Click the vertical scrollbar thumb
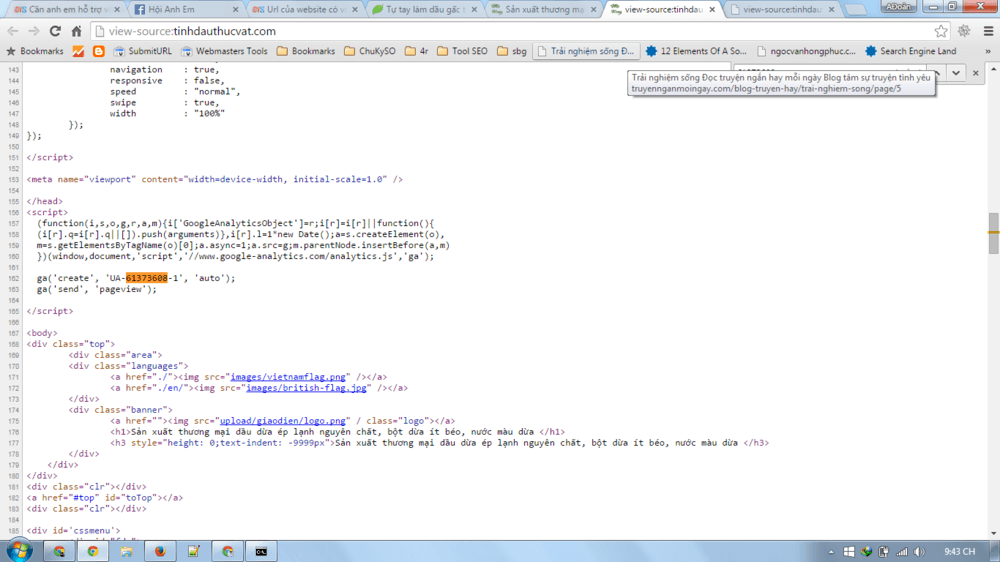This screenshot has width=1000, height=562. pyautogui.click(x=993, y=233)
